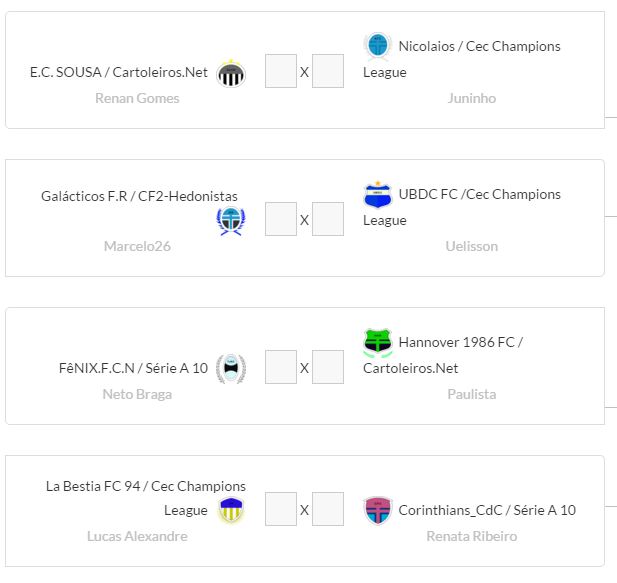Click the Hannover 1986 FC crest
The height and width of the screenshot is (583, 617).
click(x=378, y=342)
